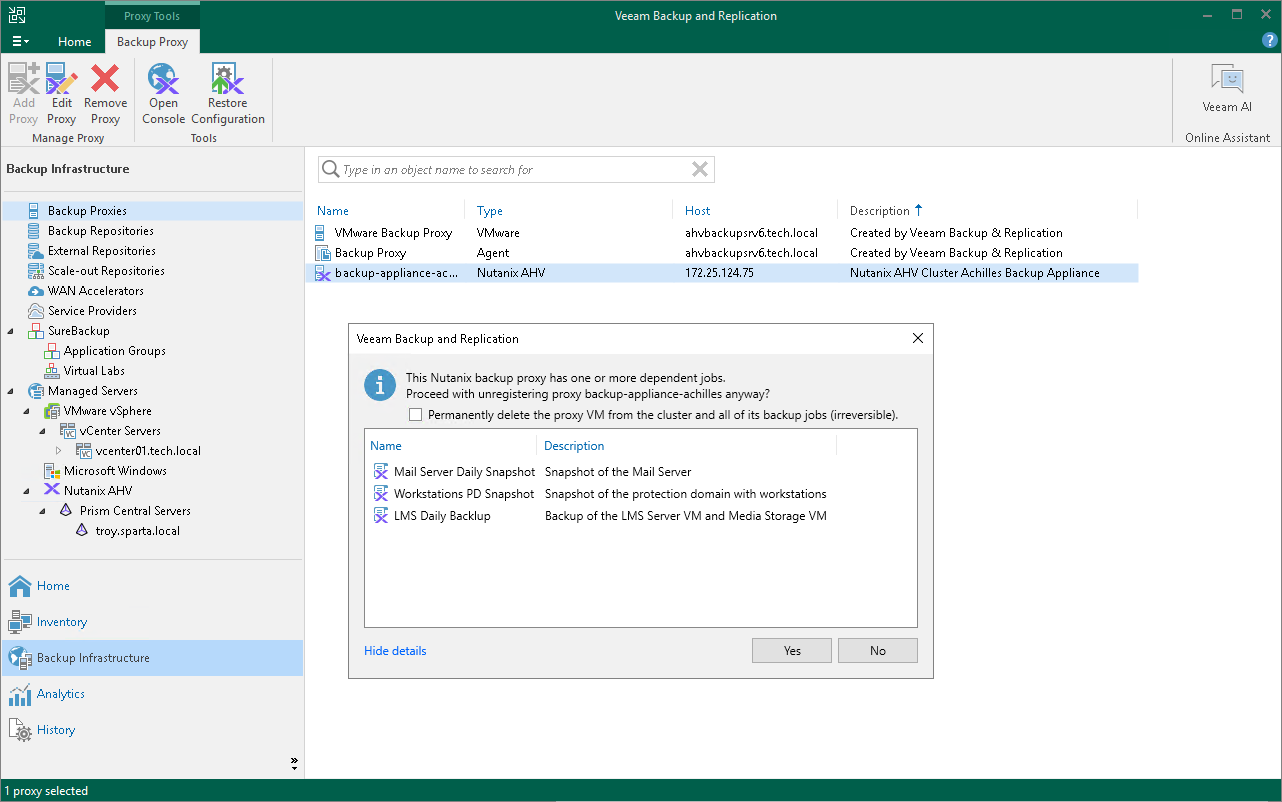Click the Backup Proxies tree icon
Image resolution: width=1282 pixels, height=802 pixels.
click(x=34, y=211)
